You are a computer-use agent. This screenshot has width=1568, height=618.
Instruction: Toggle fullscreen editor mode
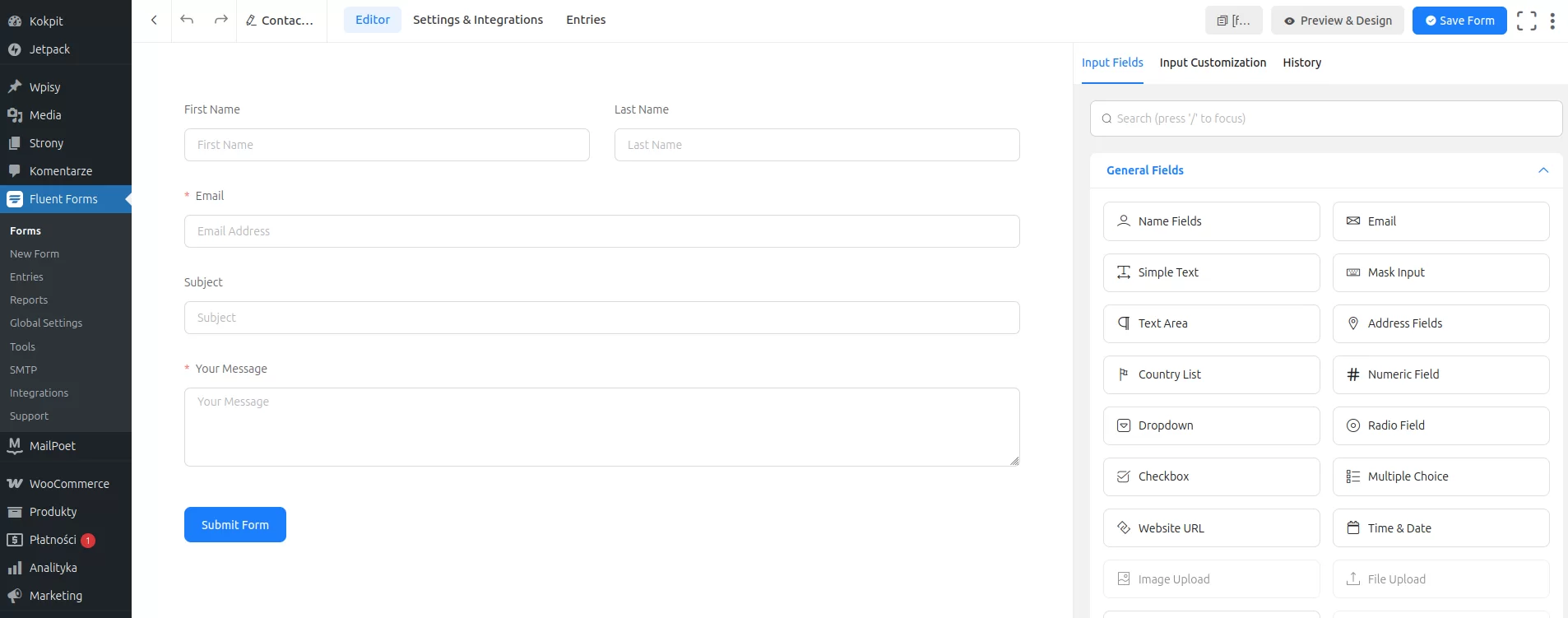click(x=1526, y=21)
